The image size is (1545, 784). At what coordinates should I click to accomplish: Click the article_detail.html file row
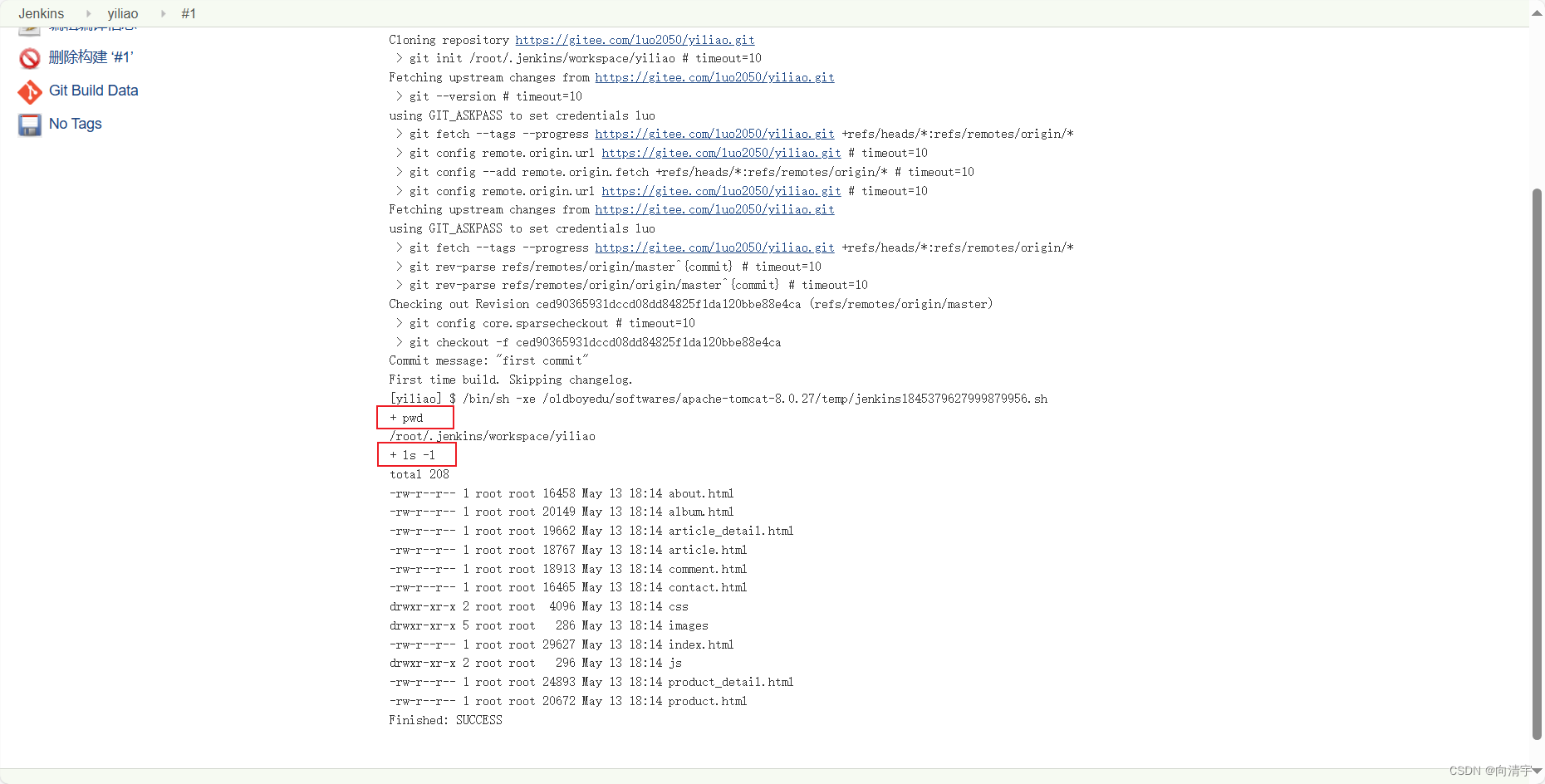click(x=591, y=531)
